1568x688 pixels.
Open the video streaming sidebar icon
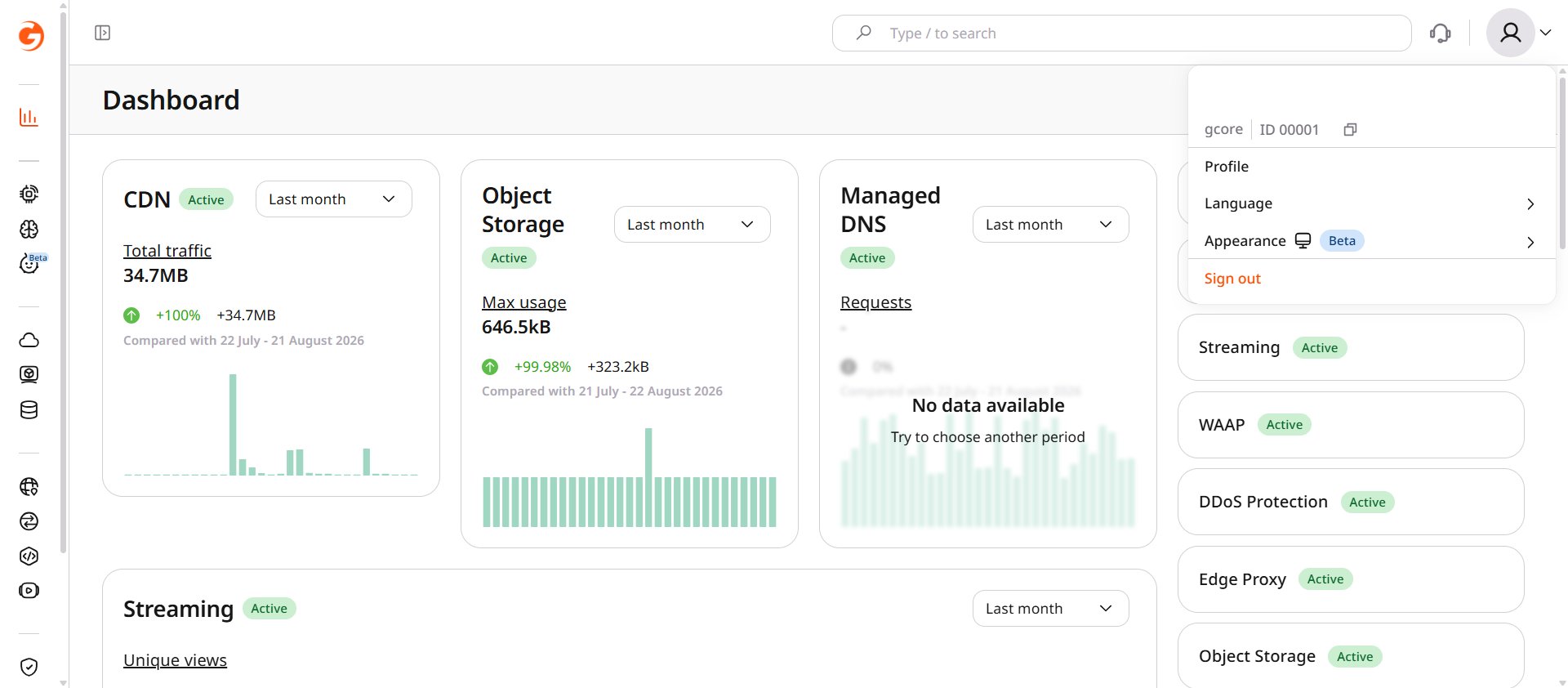coord(29,591)
